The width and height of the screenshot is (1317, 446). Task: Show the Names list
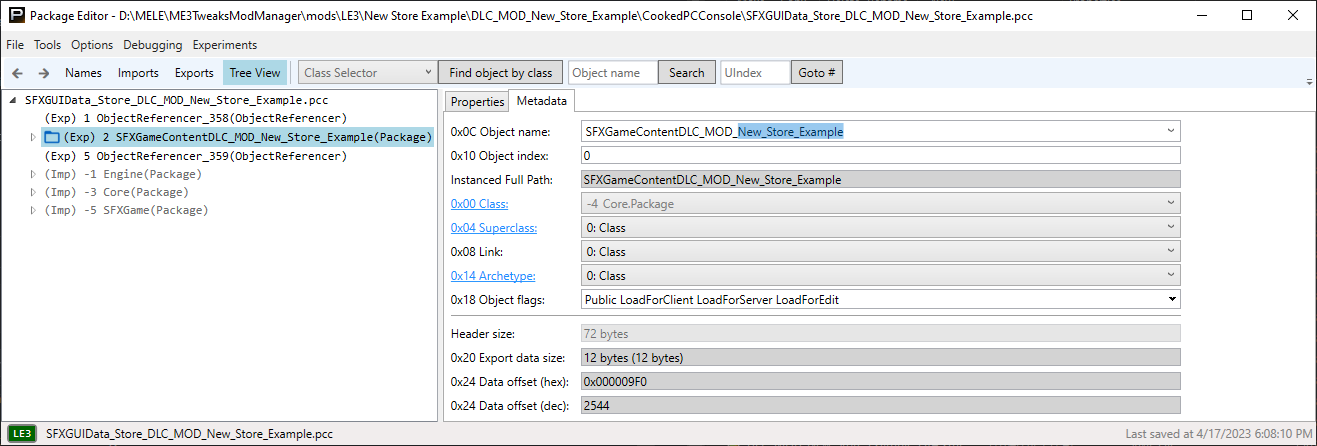pos(83,73)
